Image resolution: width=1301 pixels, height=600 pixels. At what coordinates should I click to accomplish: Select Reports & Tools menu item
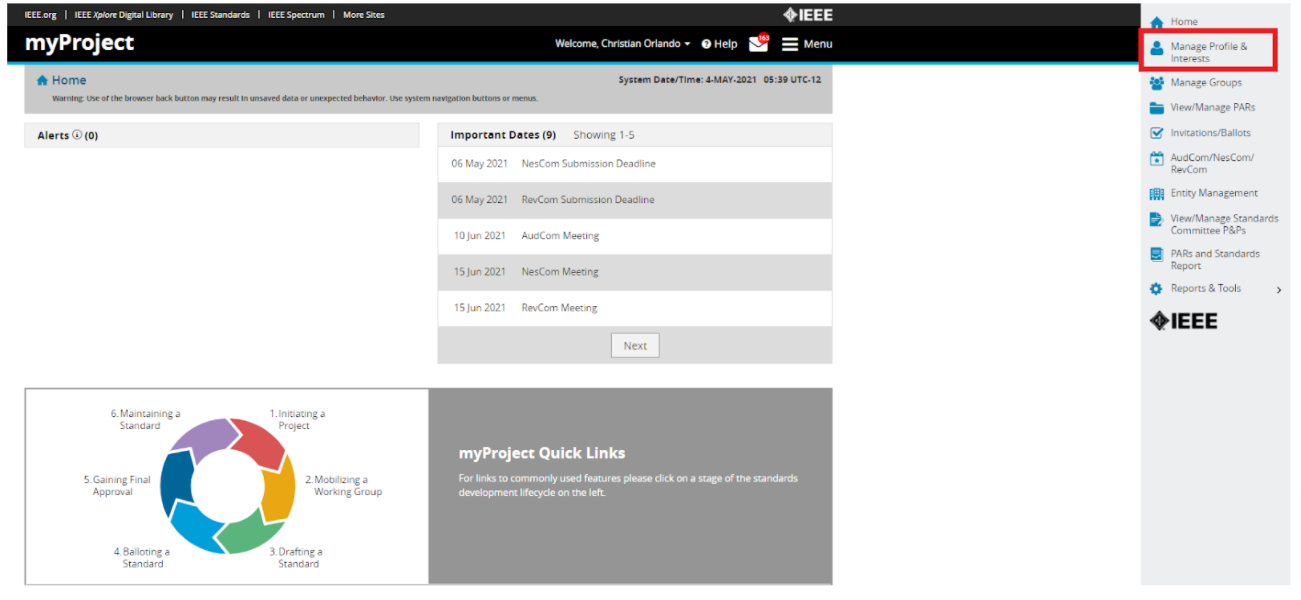[1206, 289]
